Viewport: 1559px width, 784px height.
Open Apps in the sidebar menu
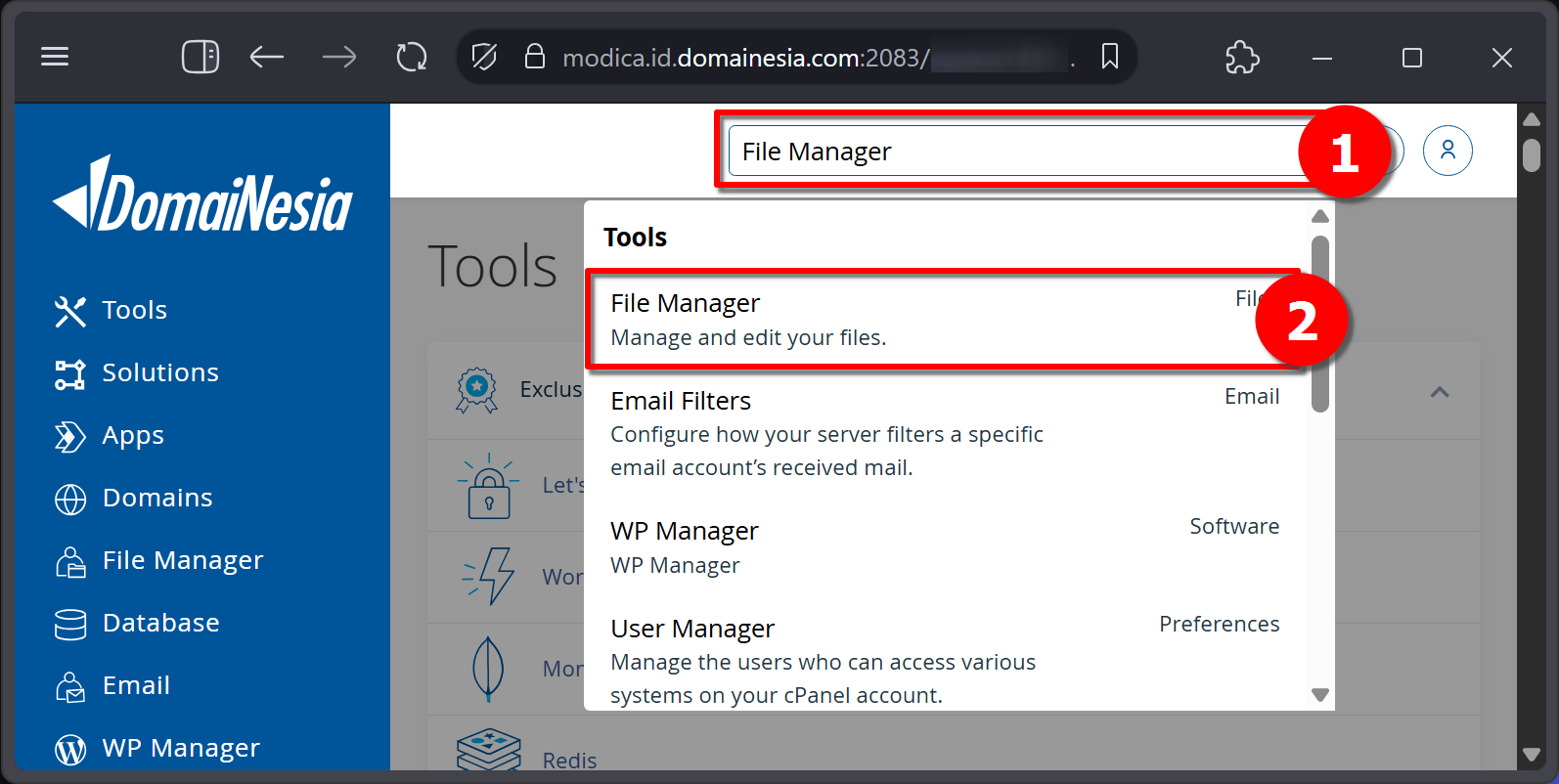point(133,435)
